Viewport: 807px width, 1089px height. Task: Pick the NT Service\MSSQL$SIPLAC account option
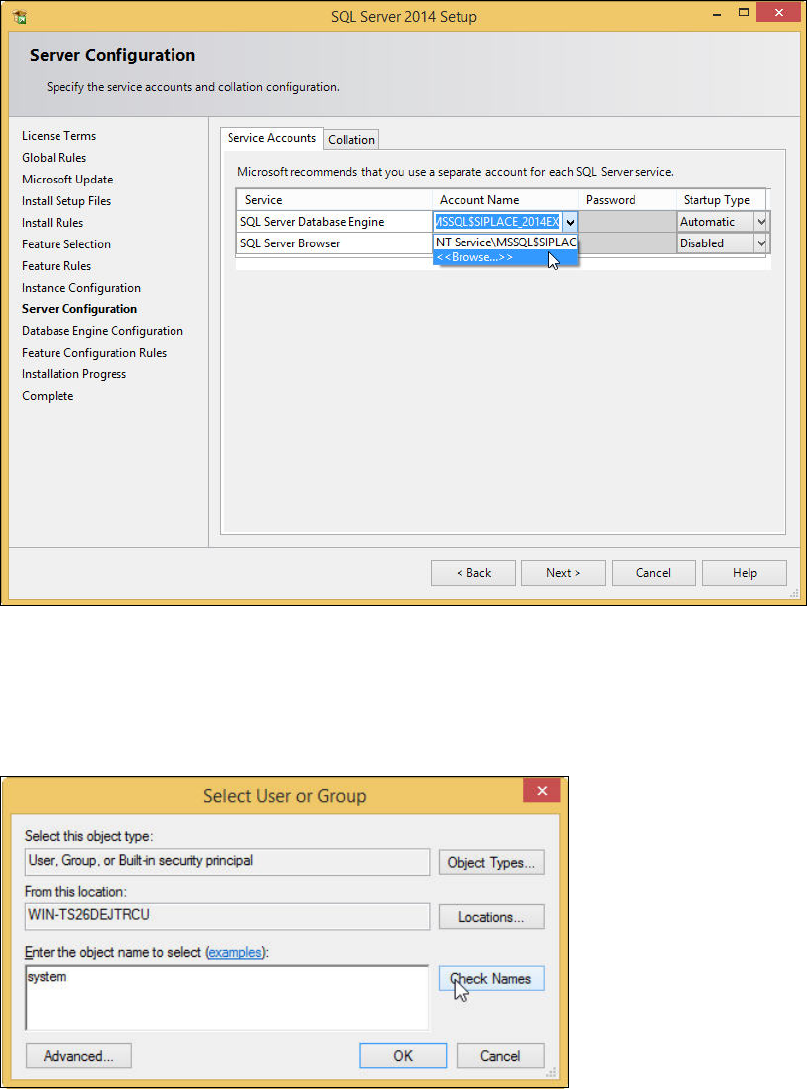[x=506, y=242]
